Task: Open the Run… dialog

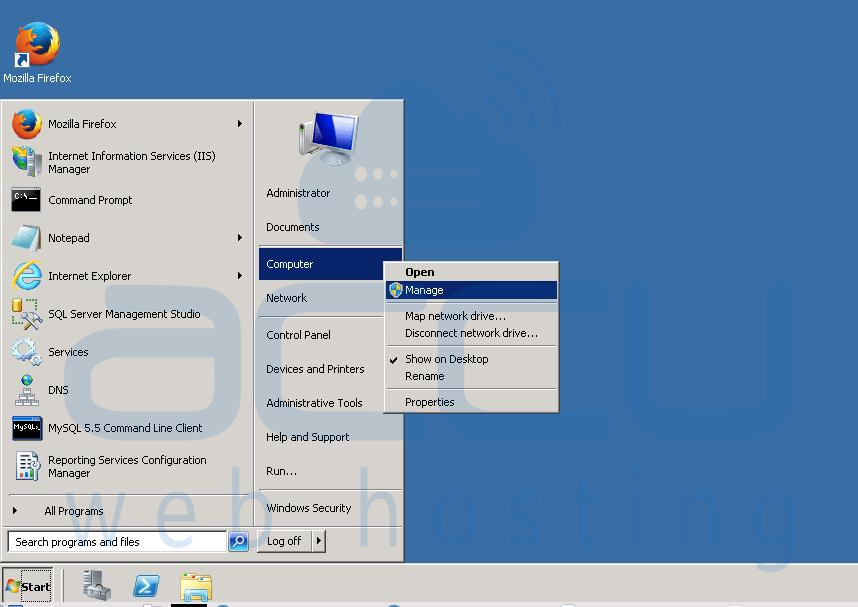Action: click(281, 471)
